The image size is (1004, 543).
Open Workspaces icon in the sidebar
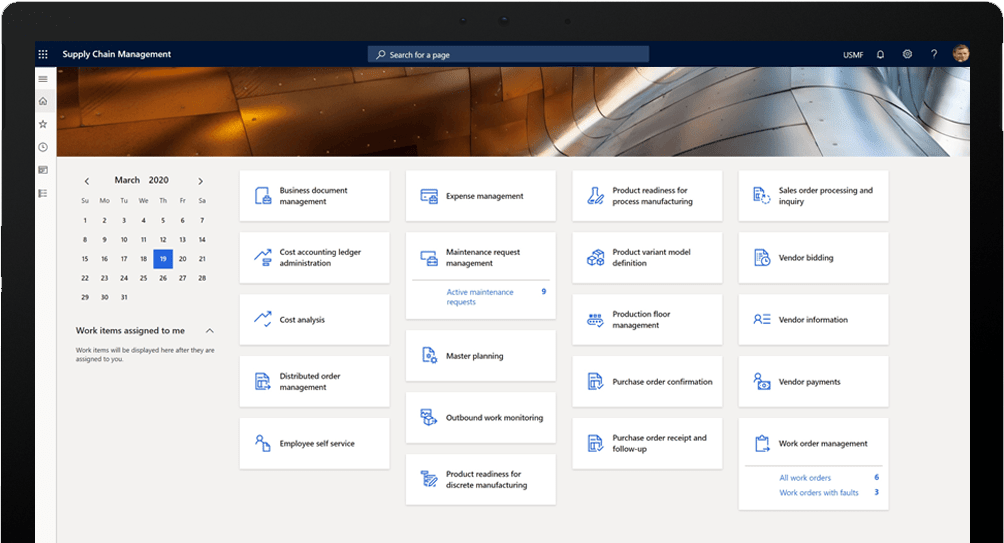(x=43, y=170)
